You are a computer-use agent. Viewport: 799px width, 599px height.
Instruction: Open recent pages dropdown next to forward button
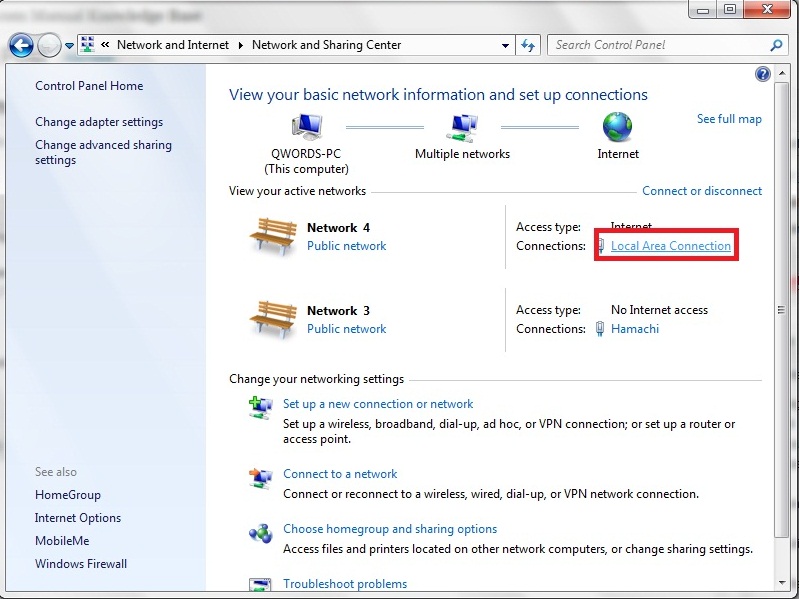coord(69,46)
